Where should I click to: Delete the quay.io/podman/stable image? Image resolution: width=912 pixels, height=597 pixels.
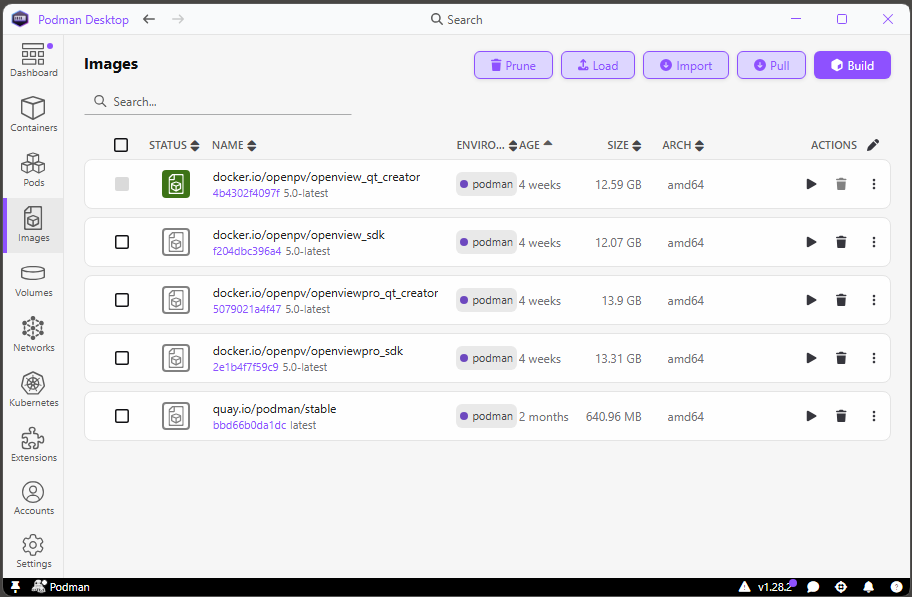pos(841,416)
